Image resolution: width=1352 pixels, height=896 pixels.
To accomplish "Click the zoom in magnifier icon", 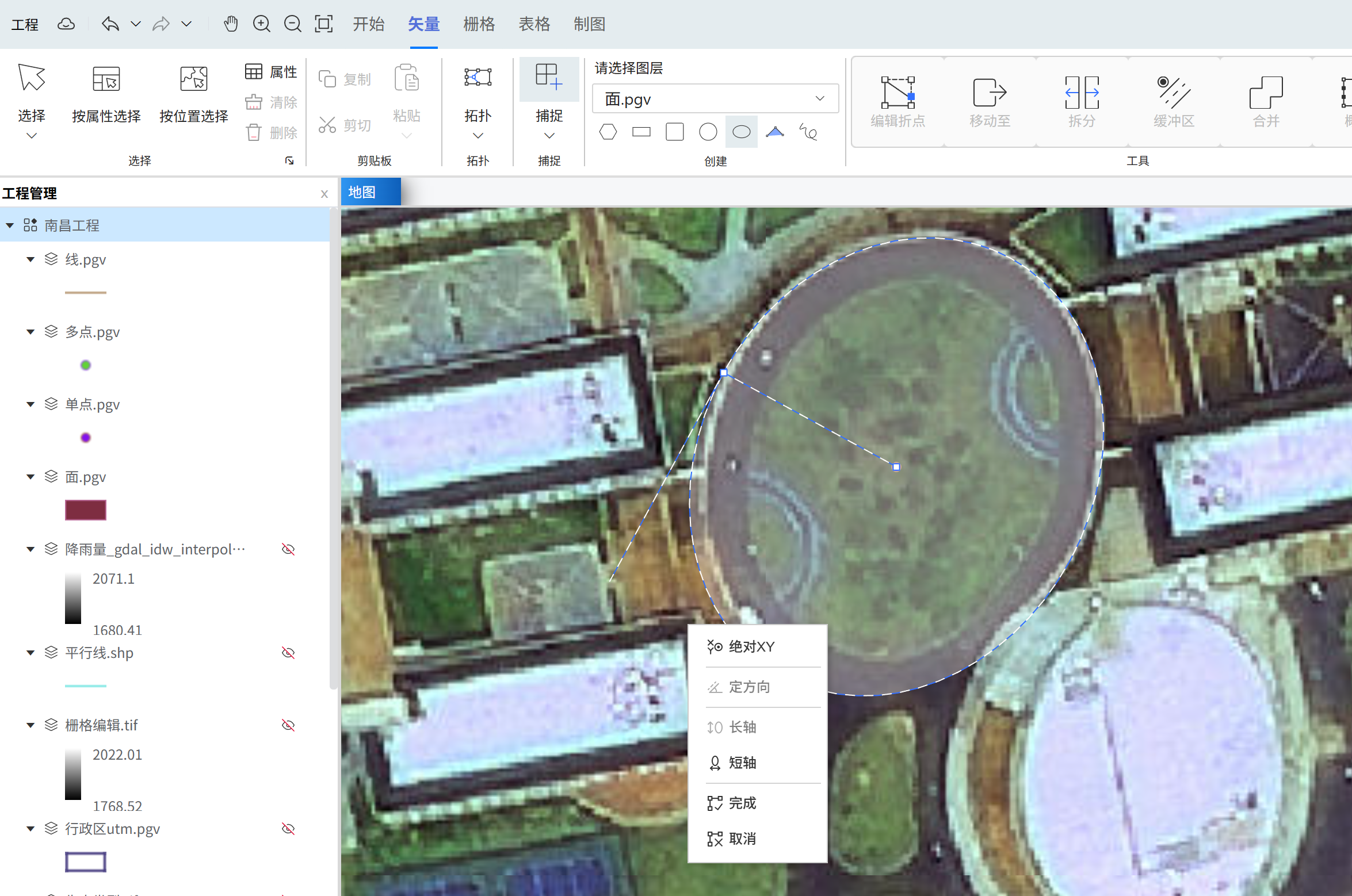I will 262,24.
